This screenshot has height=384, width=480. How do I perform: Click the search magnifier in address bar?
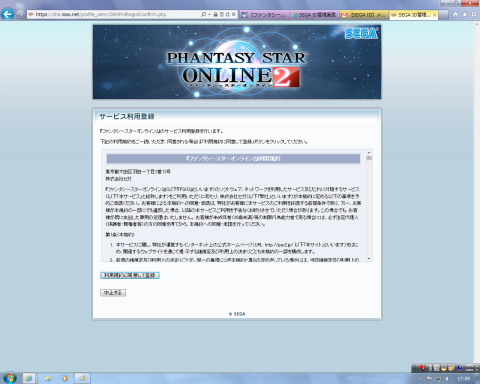click(203, 14)
